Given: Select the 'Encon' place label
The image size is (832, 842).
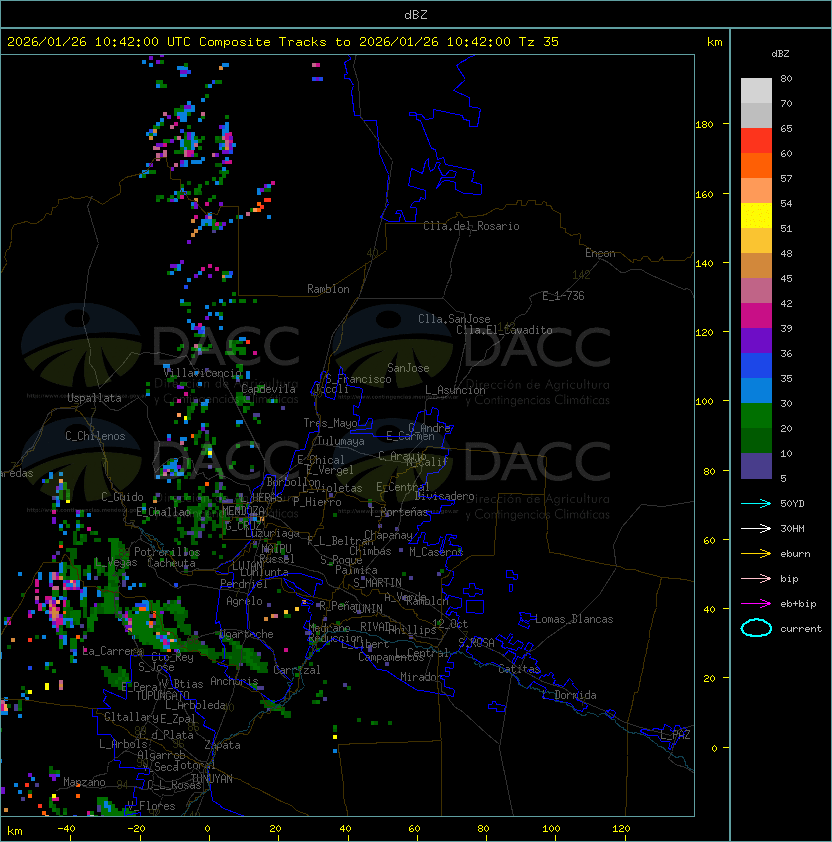Looking at the screenshot, I should [600, 253].
